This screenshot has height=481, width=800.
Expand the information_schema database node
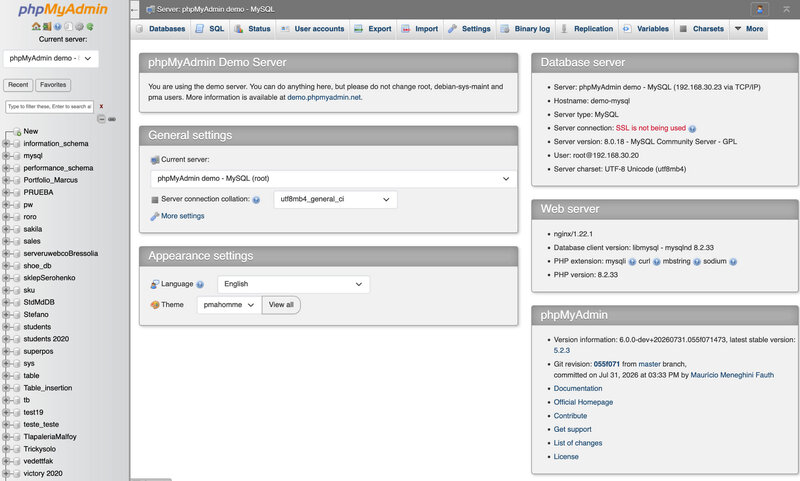tap(6, 143)
